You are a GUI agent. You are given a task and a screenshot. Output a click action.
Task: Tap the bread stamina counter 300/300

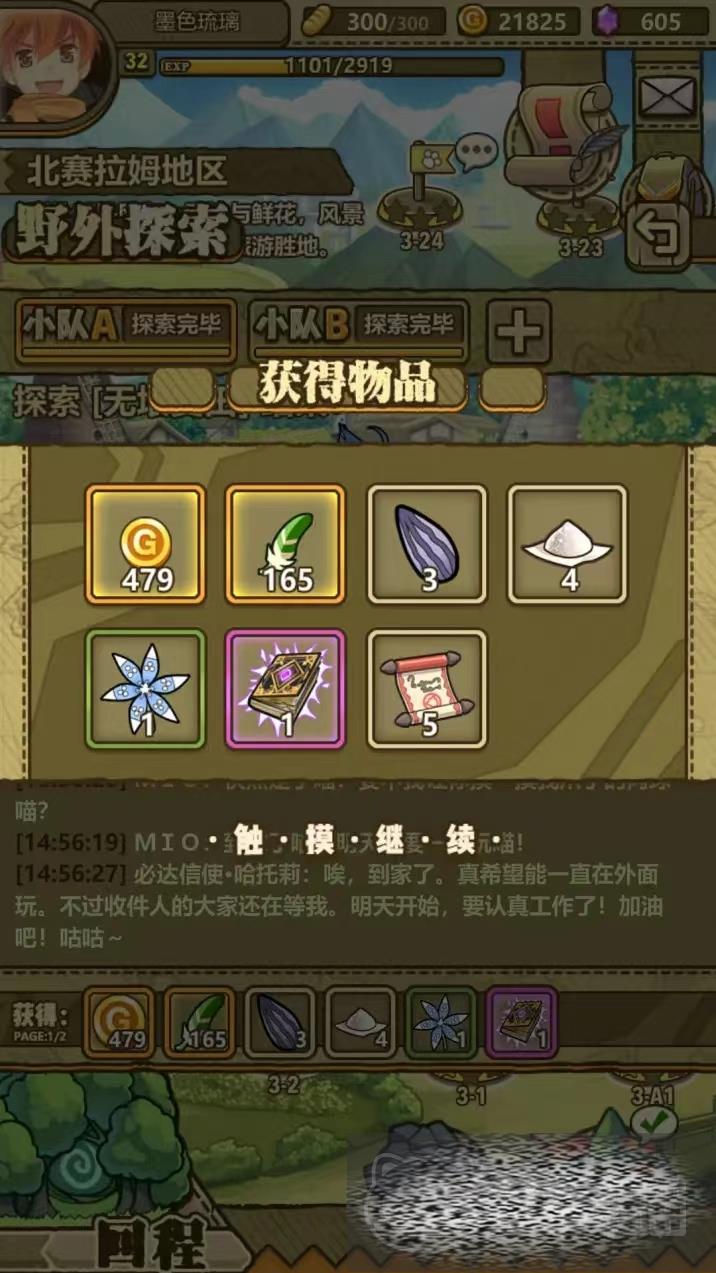(x=368, y=21)
